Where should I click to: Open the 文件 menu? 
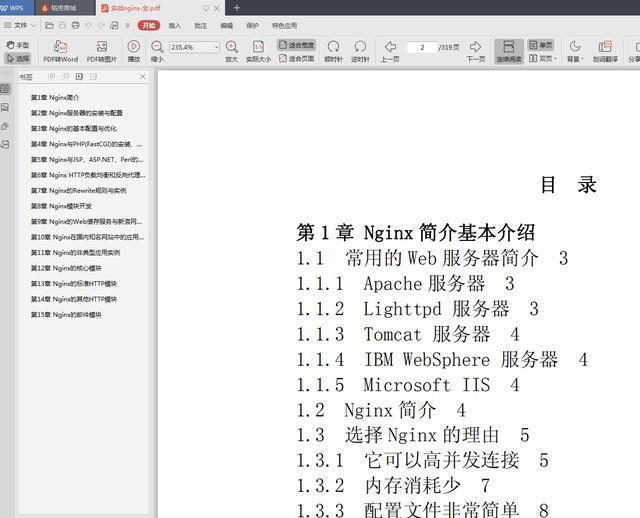coord(20,25)
